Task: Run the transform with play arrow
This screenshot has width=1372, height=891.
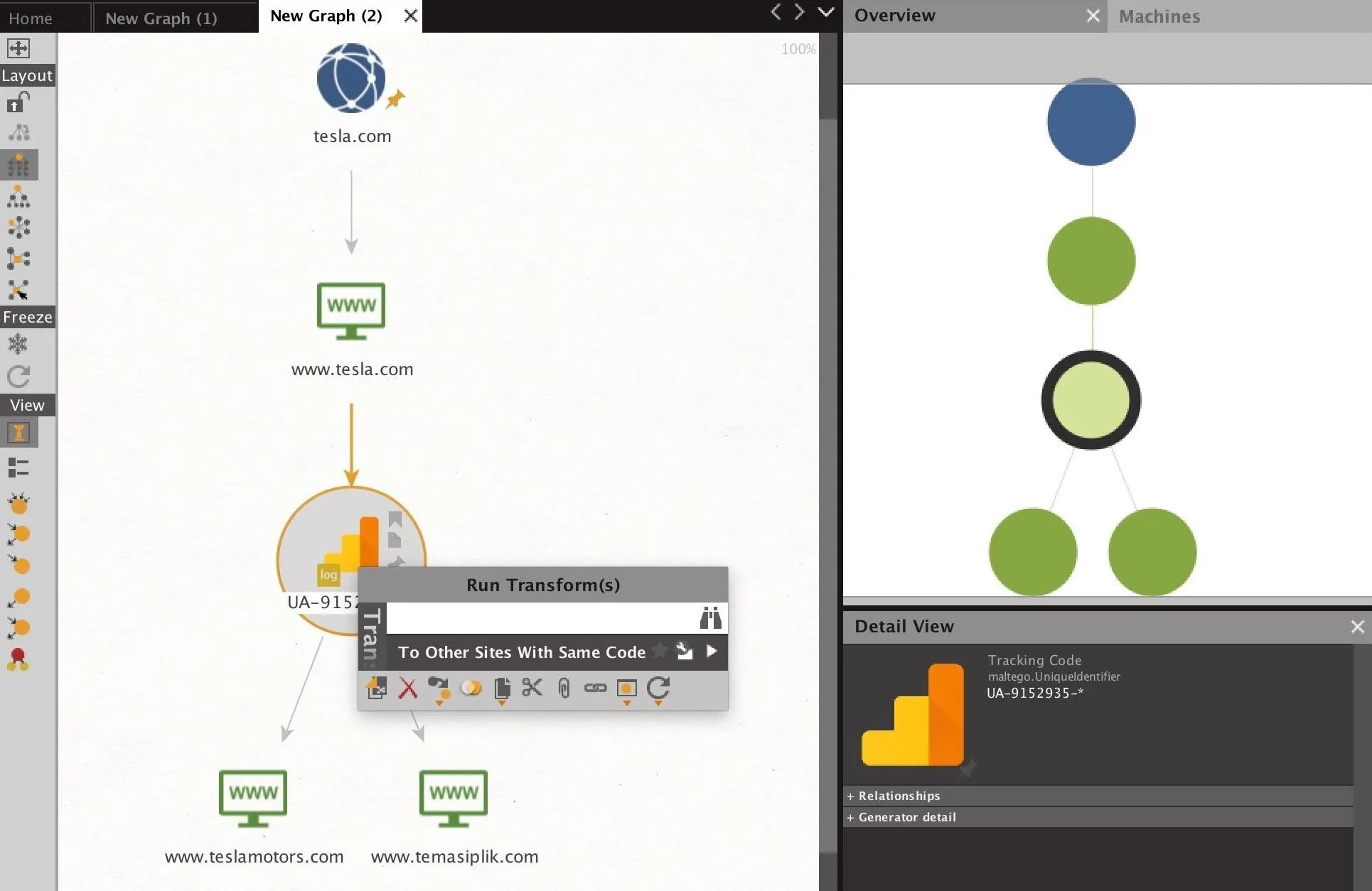Action: coord(712,651)
